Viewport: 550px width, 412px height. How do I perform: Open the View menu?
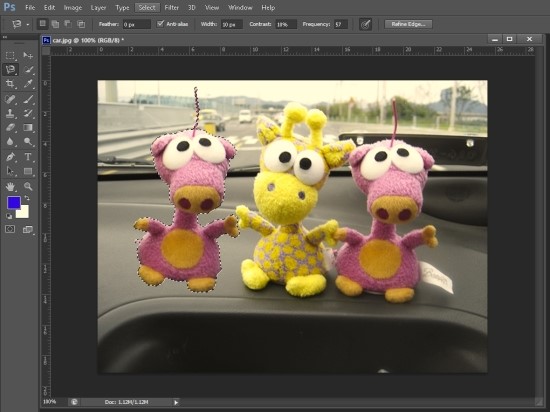212,7
